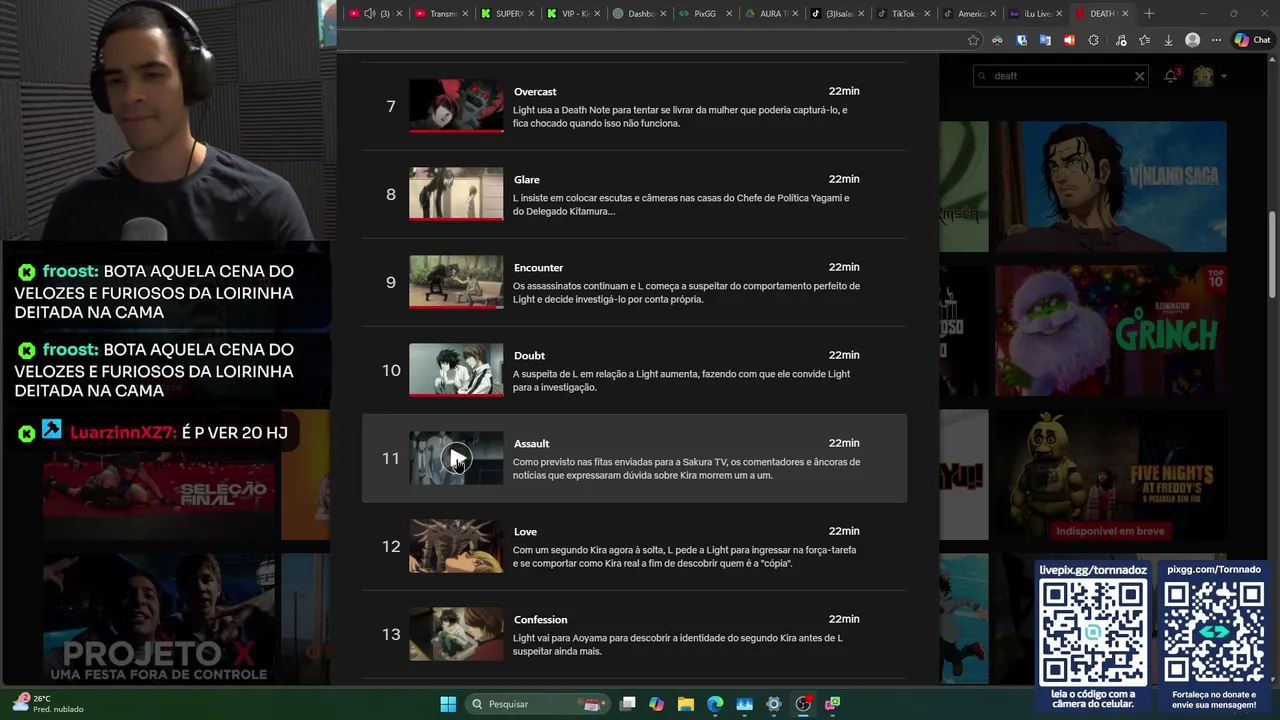Open Five Nights at Freddy's title card
The height and width of the screenshot is (720, 1280).
tap(1110, 474)
